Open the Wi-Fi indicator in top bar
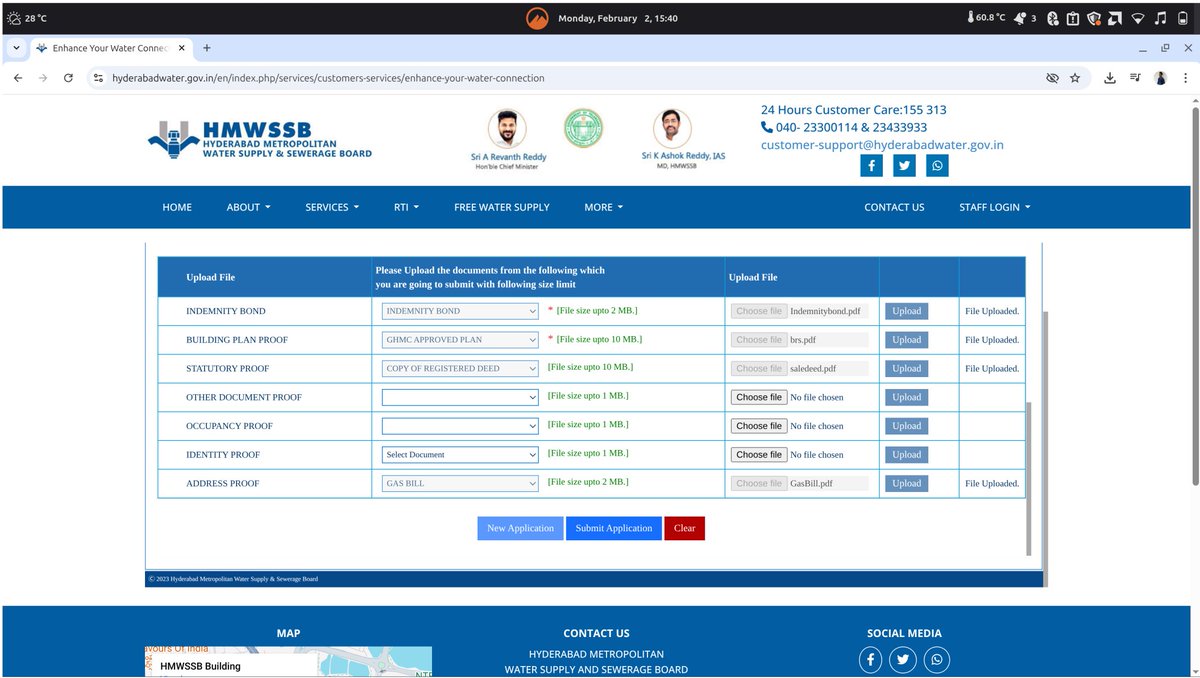Image resolution: width=1200 pixels, height=678 pixels. pyautogui.click(x=1138, y=18)
